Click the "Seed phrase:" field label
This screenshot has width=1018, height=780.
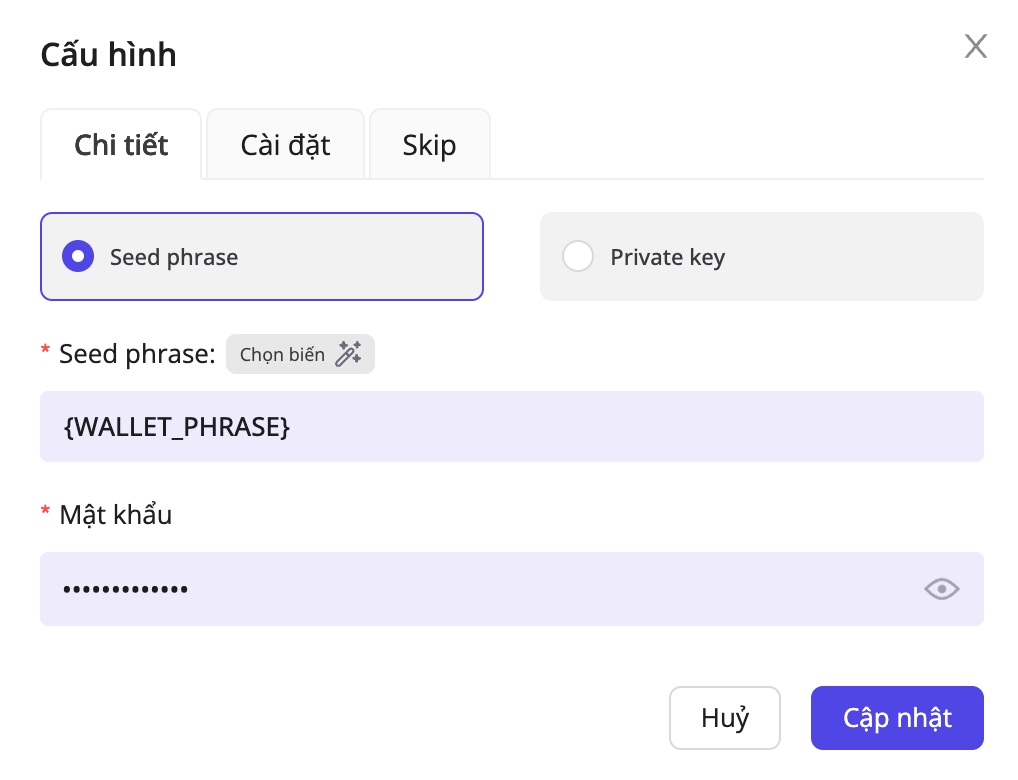click(x=137, y=354)
